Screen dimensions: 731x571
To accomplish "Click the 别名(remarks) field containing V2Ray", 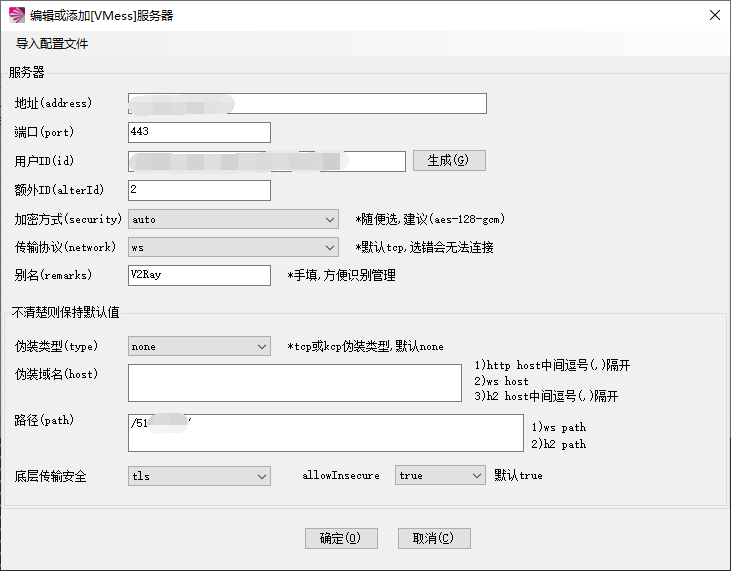I will [199, 275].
